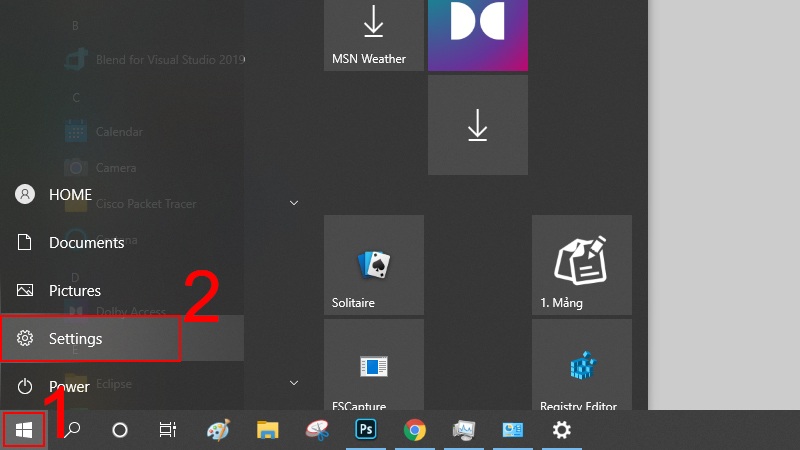Open File Explorer from the taskbar
Viewport: 800px width, 450px height.
coord(267,430)
